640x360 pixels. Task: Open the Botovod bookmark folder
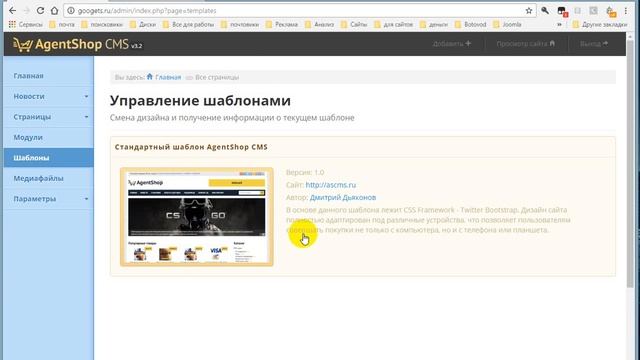(471, 24)
